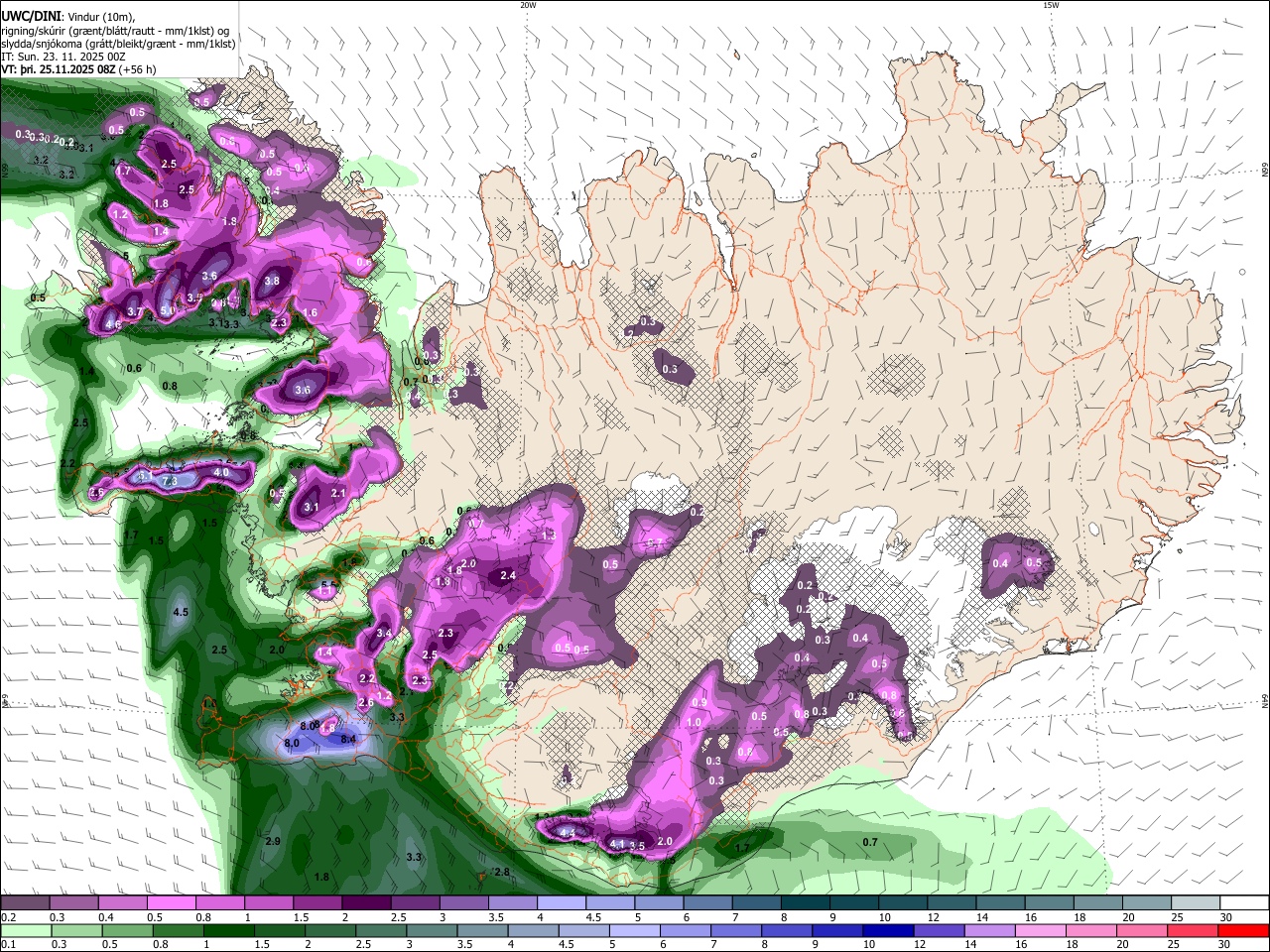Select the 3.4 snowfall value on the map
Screen dimensions: 1270x952
(385, 633)
